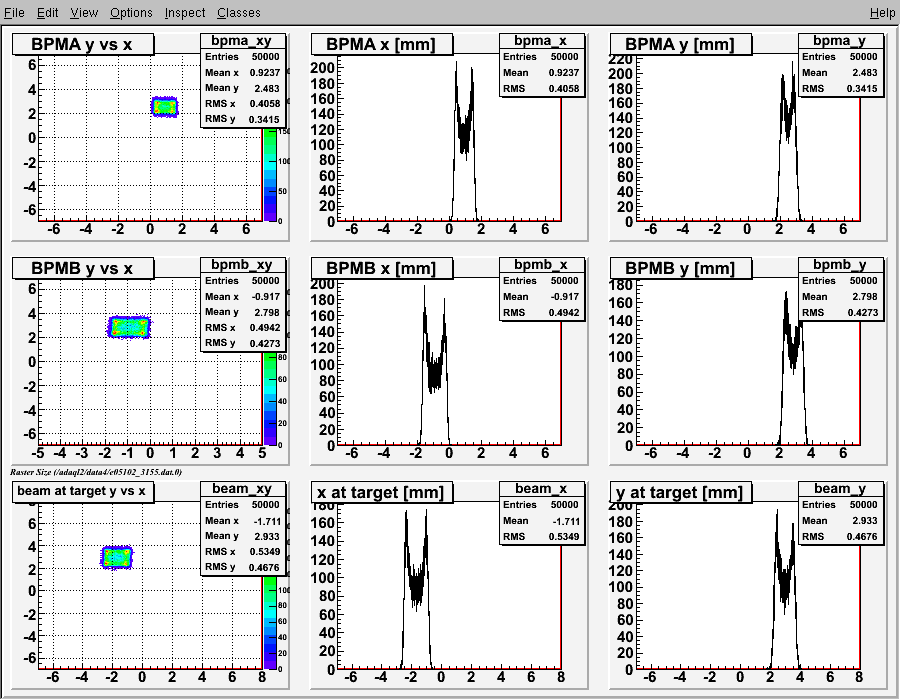
Task: Click the bpmb_x stats box header
Action: click(541, 265)
